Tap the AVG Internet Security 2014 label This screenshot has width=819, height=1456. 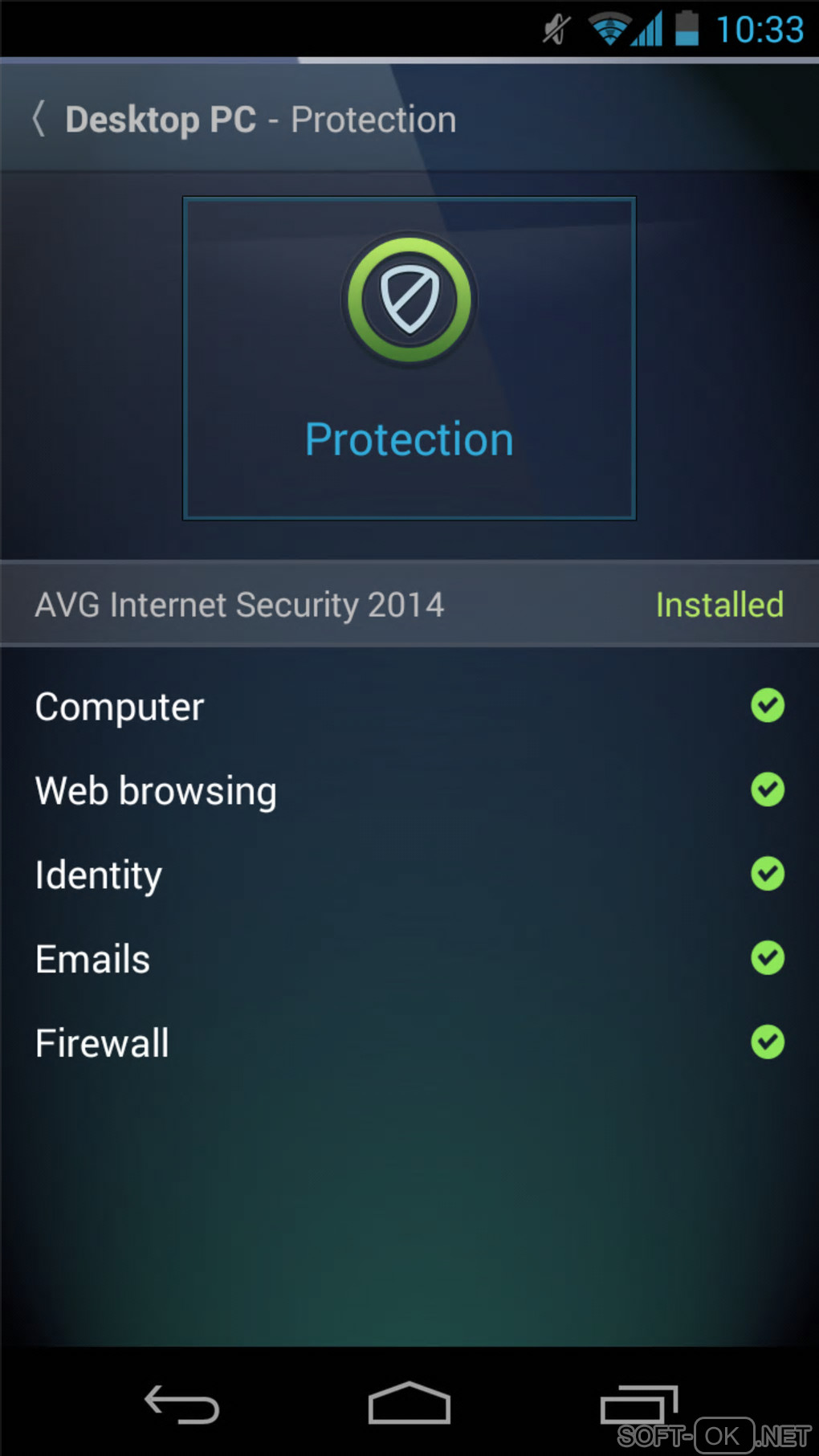pos(239,605)
